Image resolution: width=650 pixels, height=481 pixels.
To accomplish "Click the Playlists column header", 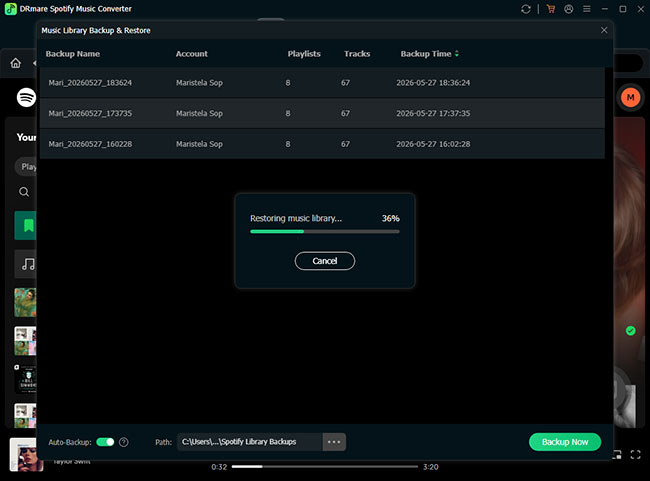I will click(x=304, y=54).
